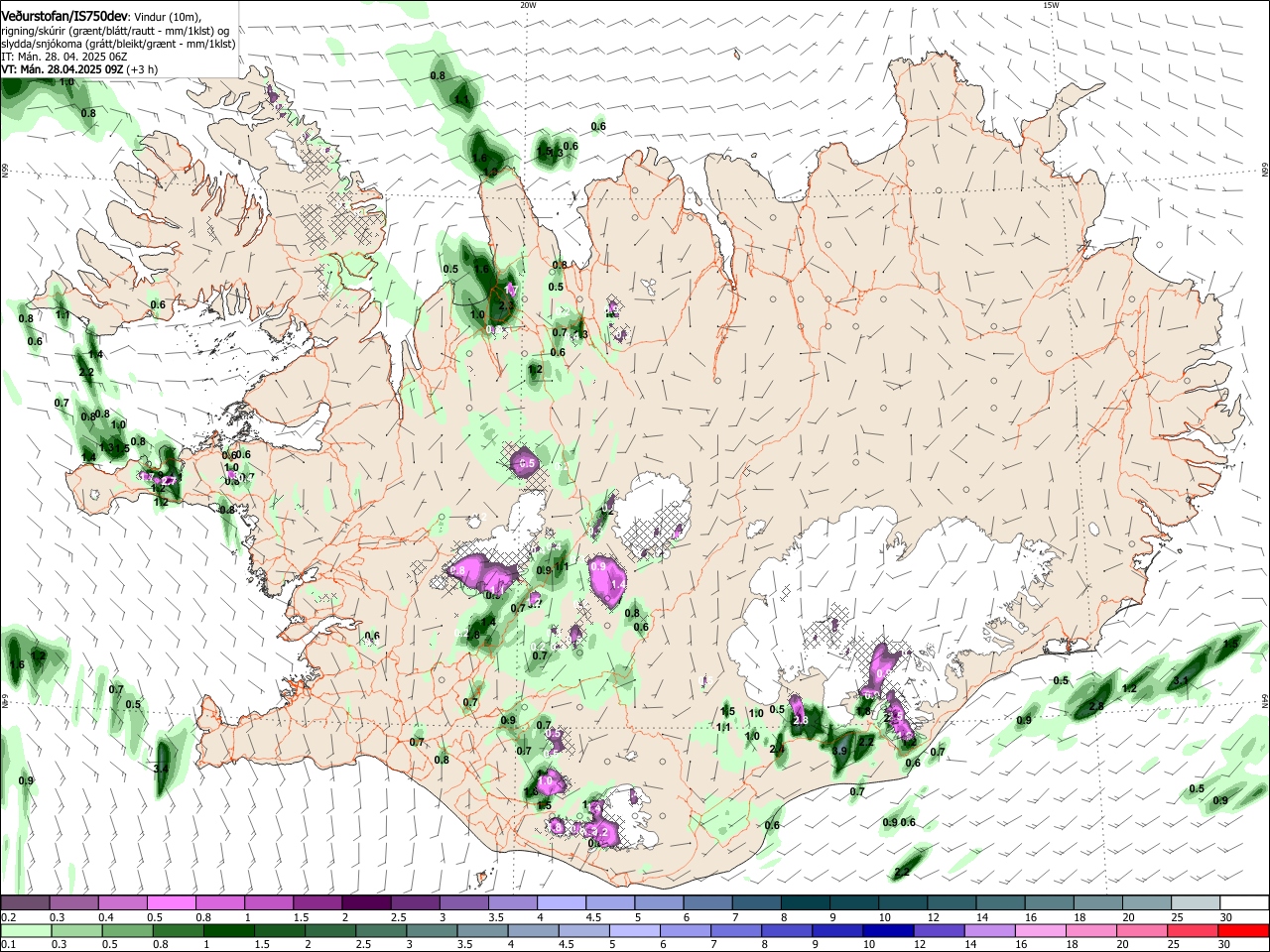Image resolution: width=1270 pixels, height=952 pixels.
Task: Click the 20W longitude label at the top edge
Action: pyautogui.click(x=529, y=5)
